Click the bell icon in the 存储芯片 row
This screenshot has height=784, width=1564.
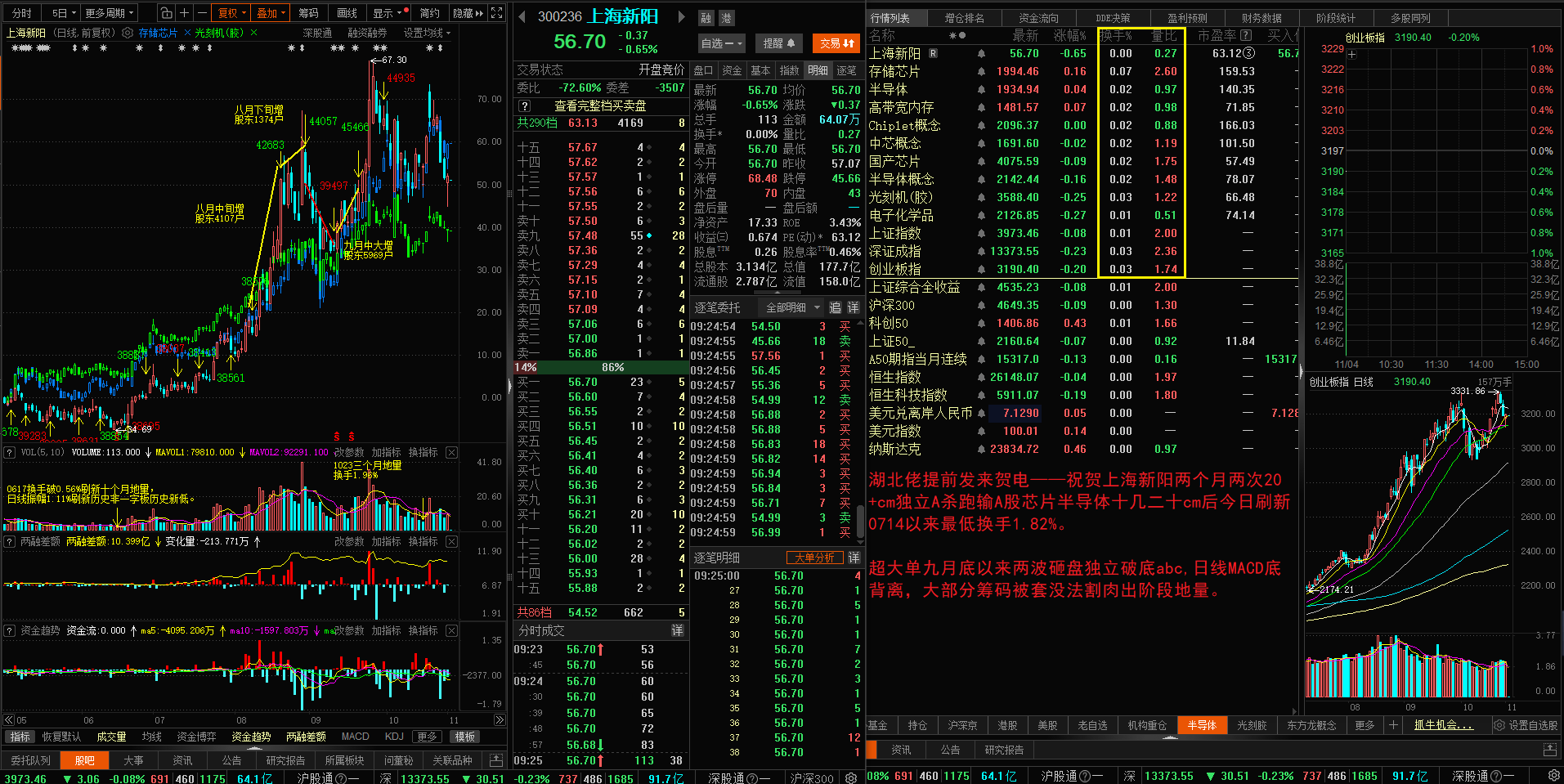coord(981,72)
